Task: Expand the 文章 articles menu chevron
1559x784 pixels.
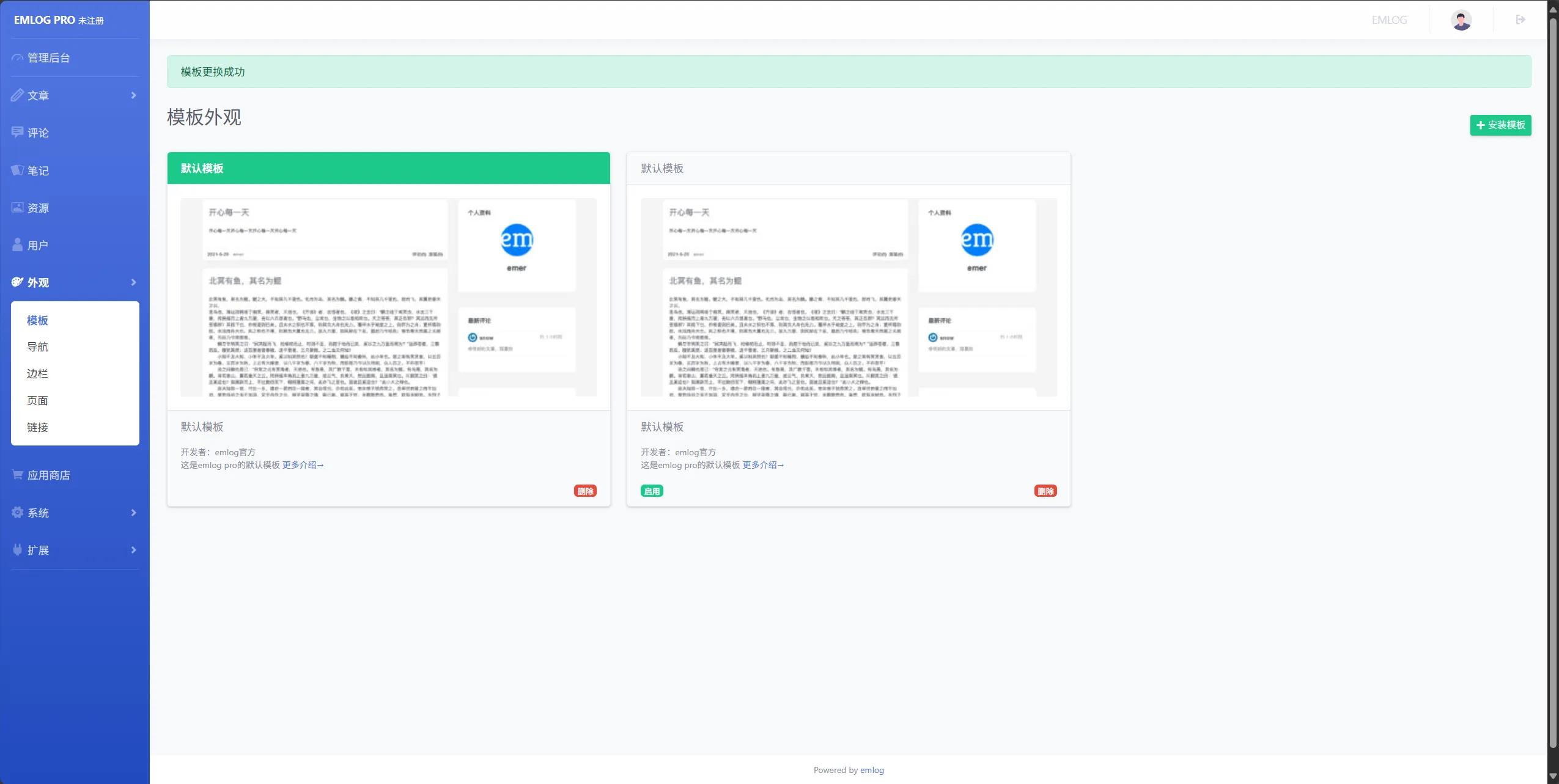Action: [133, 95]
